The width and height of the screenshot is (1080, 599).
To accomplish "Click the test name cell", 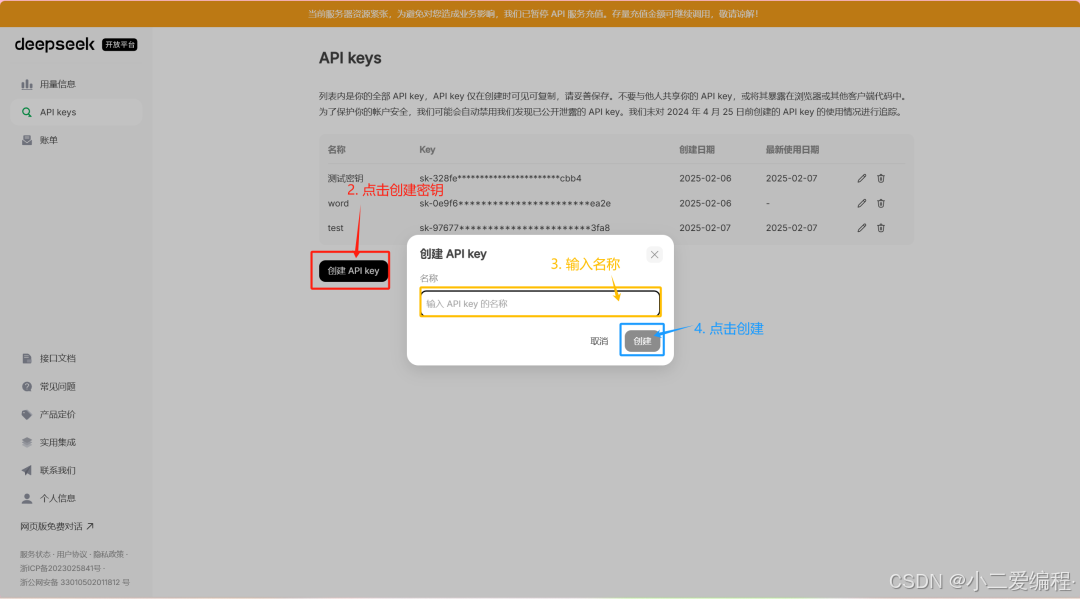I will (x=335, y=228).
